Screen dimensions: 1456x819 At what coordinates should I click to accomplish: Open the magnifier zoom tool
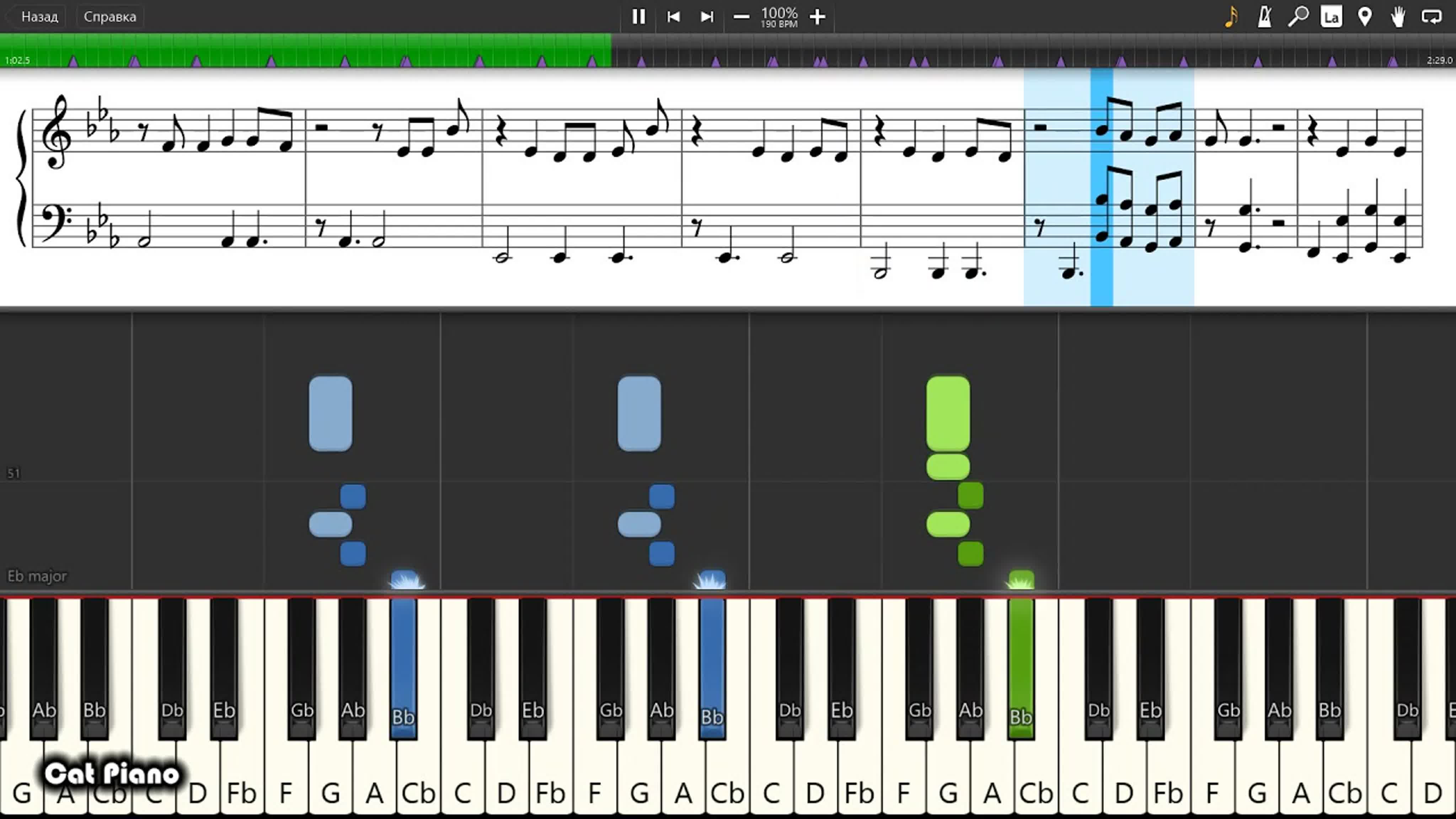[1298, 16]
